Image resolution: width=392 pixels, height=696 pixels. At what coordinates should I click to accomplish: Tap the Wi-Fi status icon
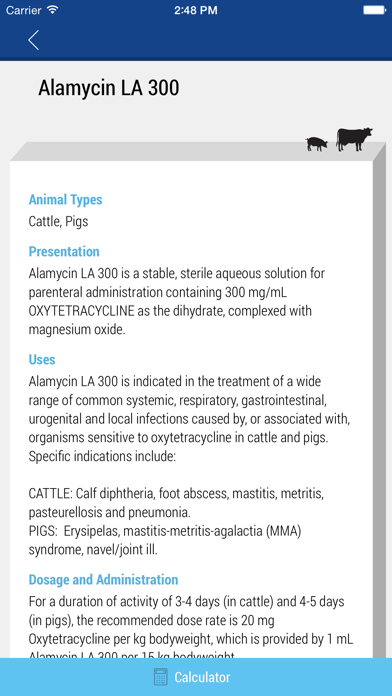click(x=53, y=10)
